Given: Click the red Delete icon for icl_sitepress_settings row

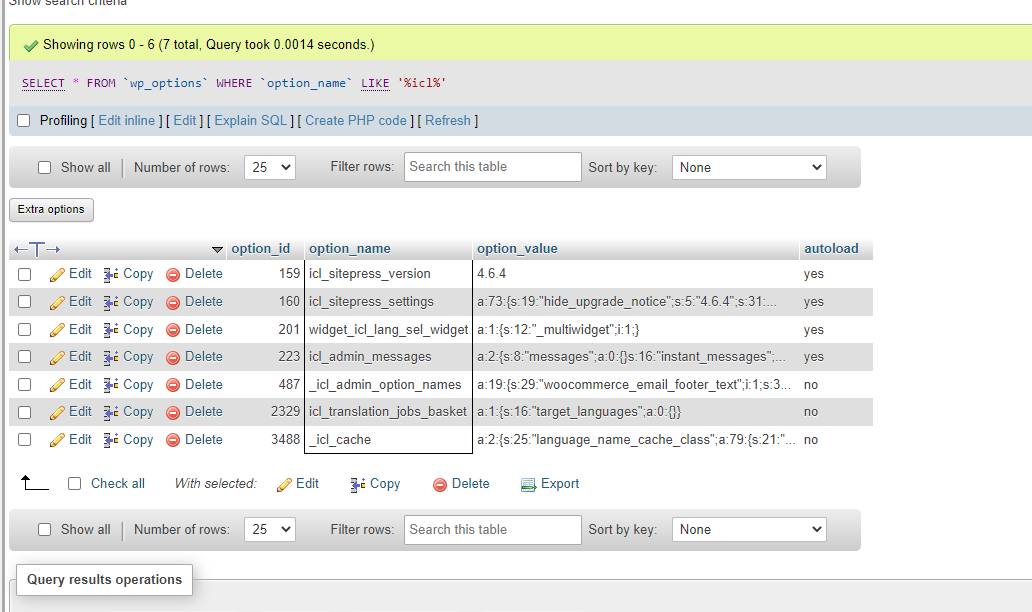Looking at the screenshot, I should 173,302.
